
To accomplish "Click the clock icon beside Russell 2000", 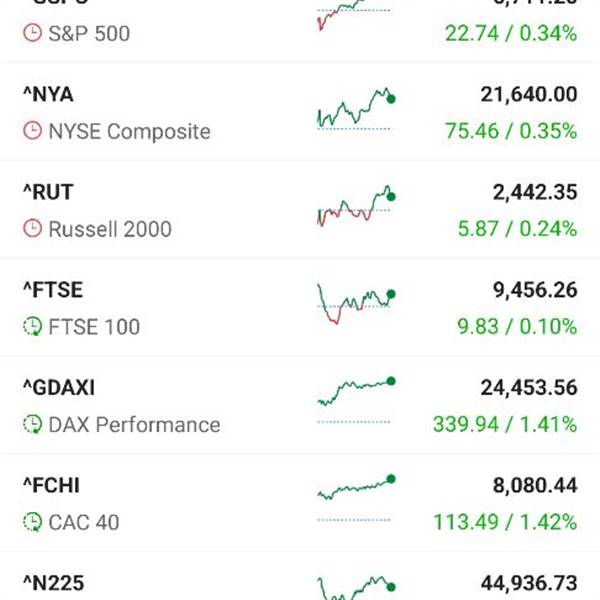I will click(x=32, y=229).
